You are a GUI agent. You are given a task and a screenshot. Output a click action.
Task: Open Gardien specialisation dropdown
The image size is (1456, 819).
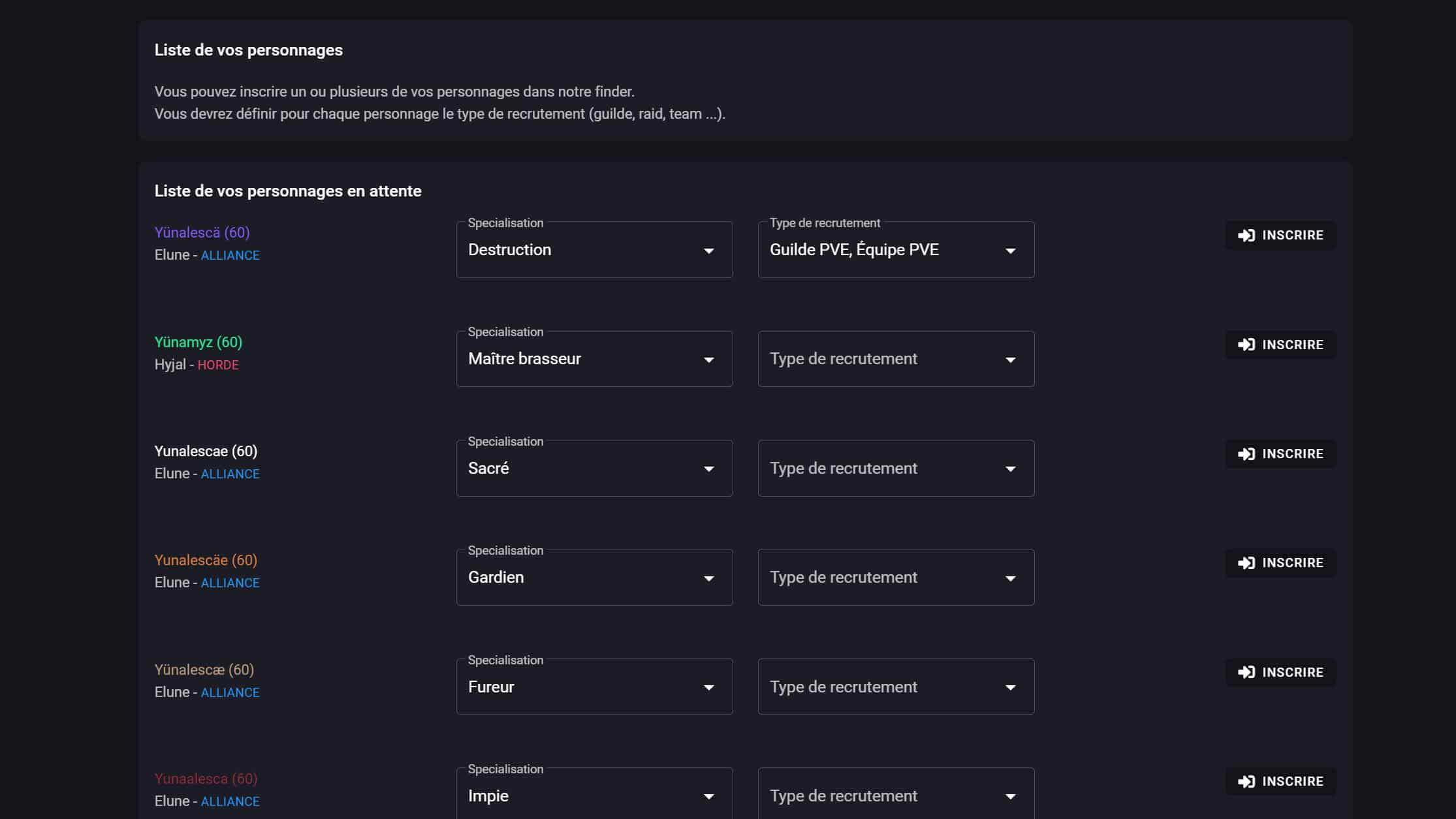(x=593, y=578)
